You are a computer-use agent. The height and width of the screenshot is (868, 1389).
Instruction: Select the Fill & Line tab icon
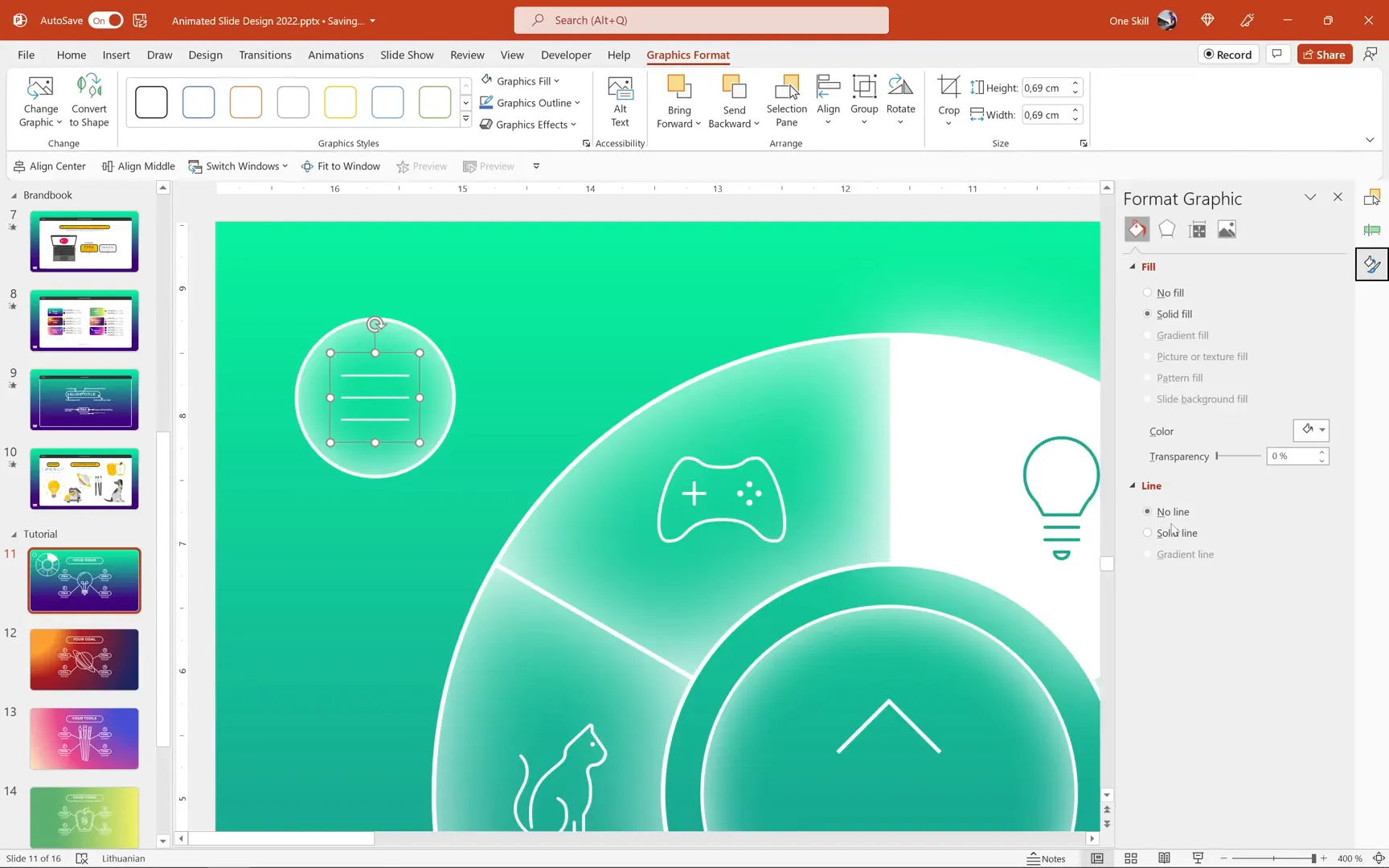(x=1137, y=230)
